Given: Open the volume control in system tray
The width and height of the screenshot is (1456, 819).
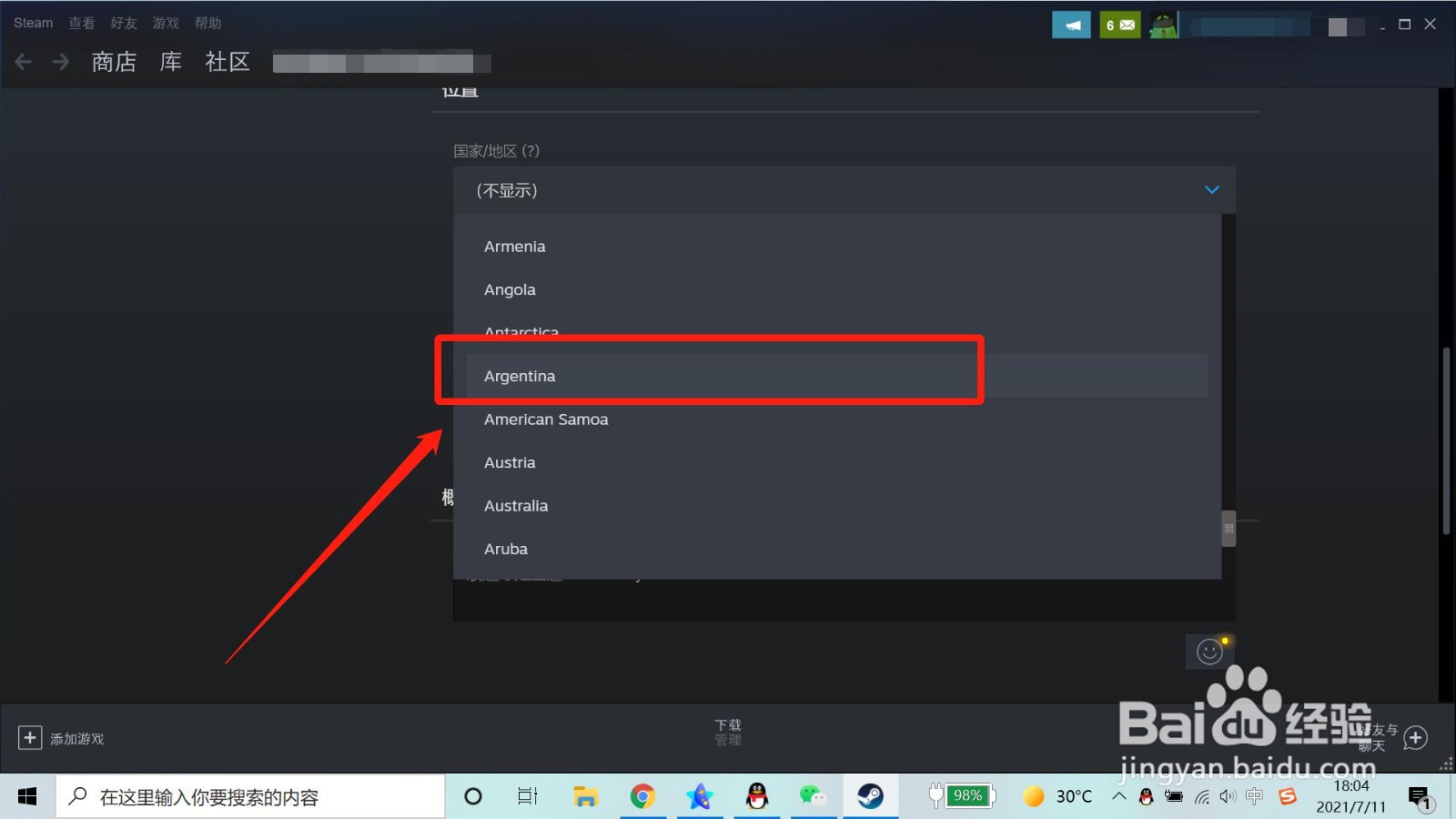Looking at the screenshot, I should (x=1227, y=796).
